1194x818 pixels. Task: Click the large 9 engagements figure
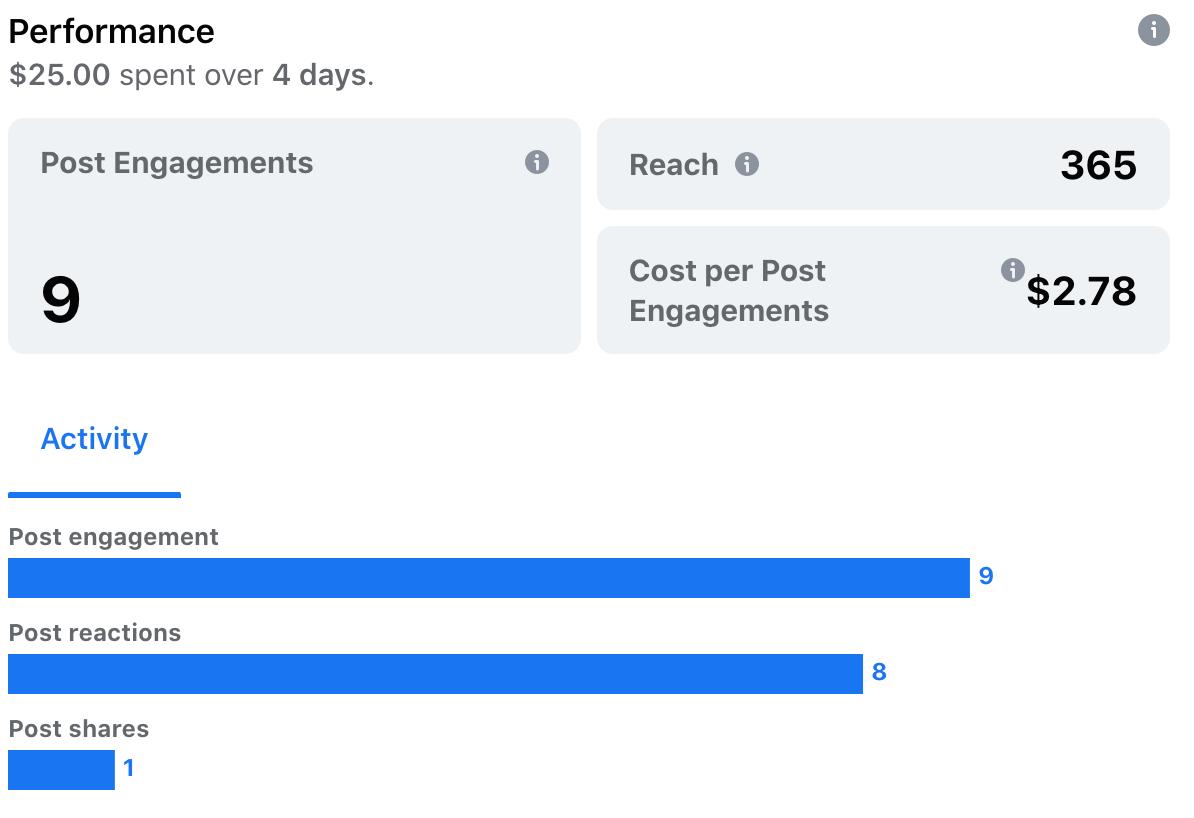tap(61, 300)
